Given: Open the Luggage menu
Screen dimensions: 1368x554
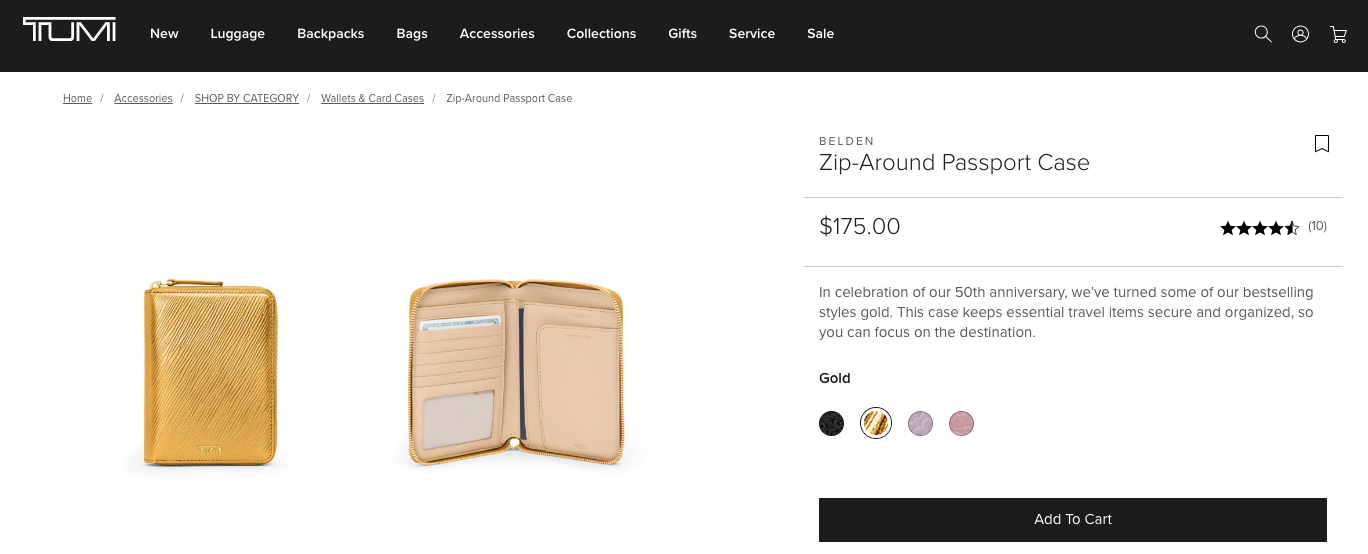Looking at the screenshot, I should coord(237,34).
